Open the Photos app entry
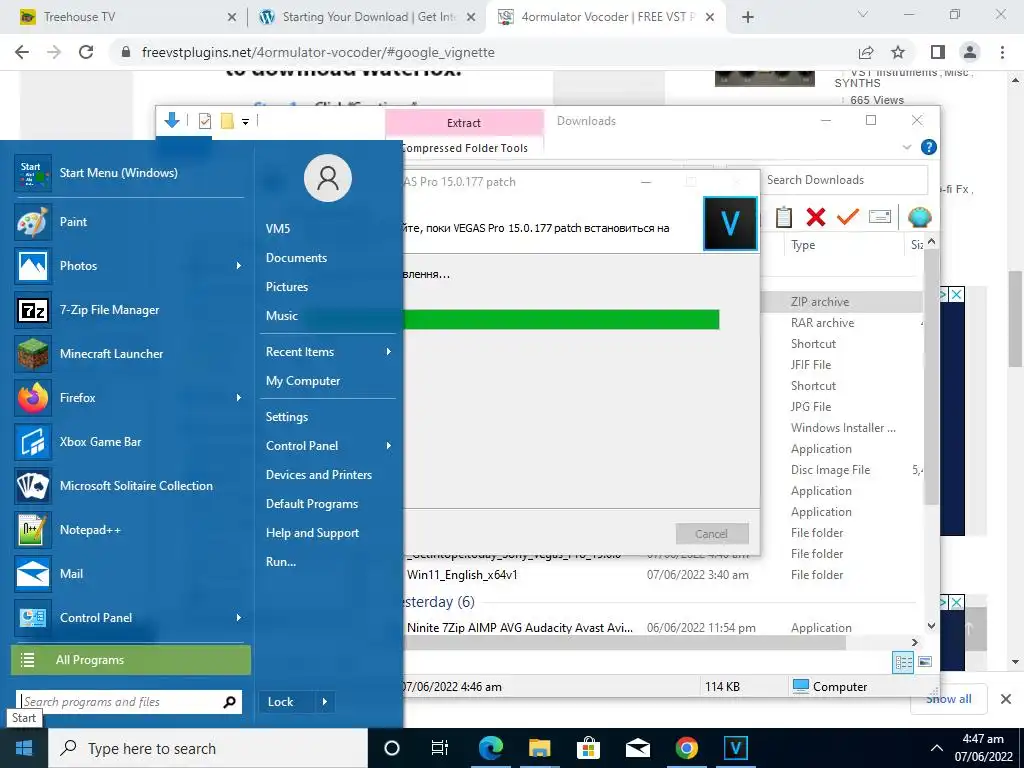 click(x=127, y=266)
